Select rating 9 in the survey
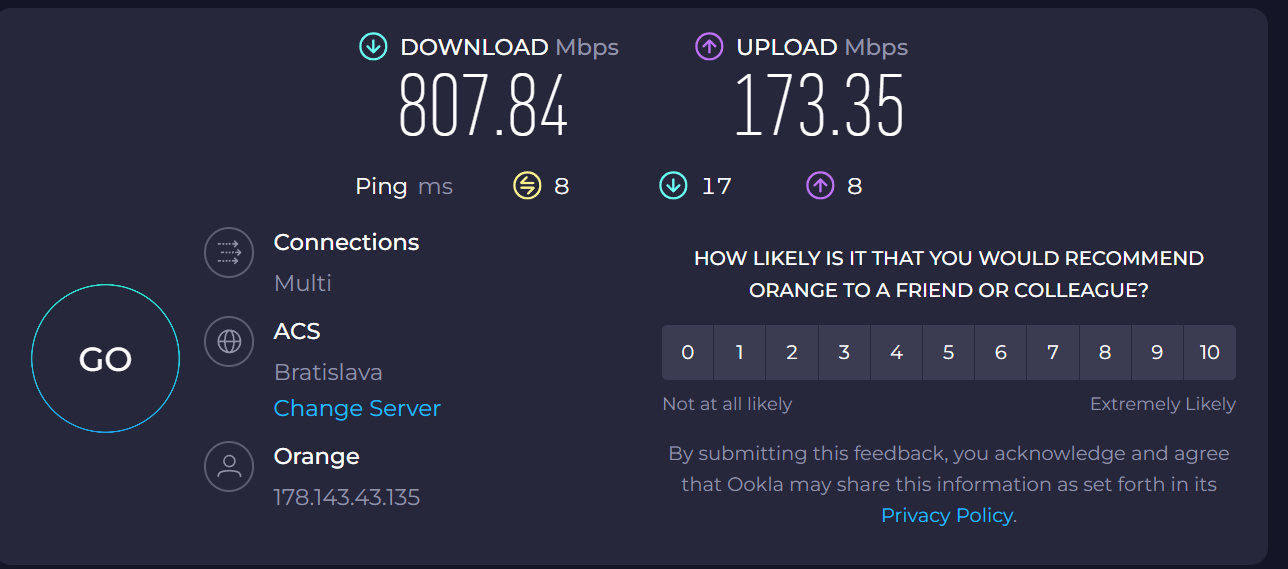Screen dimensions: 1288x569 click(1157, 352)
